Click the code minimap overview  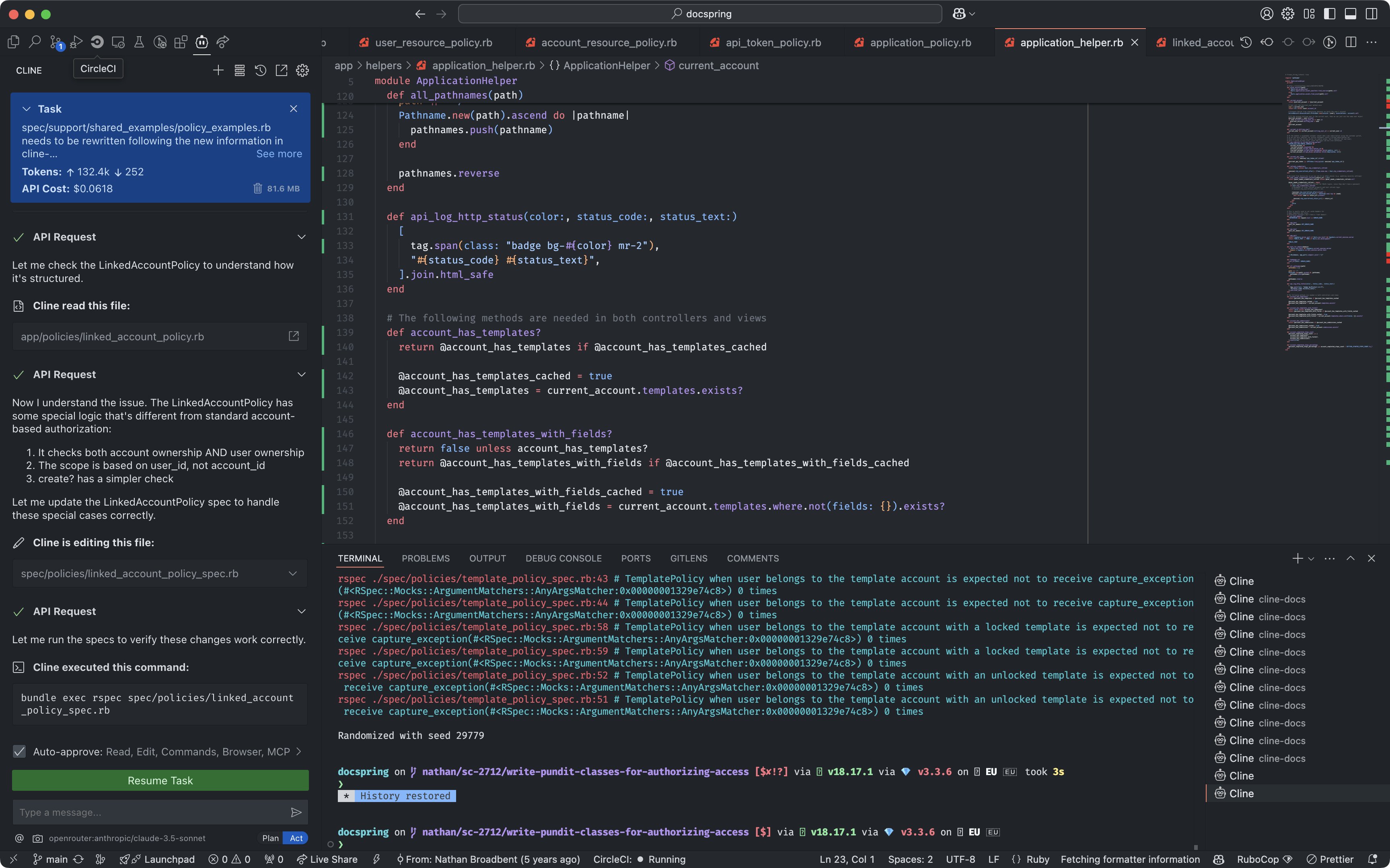tap(1330, 212)
